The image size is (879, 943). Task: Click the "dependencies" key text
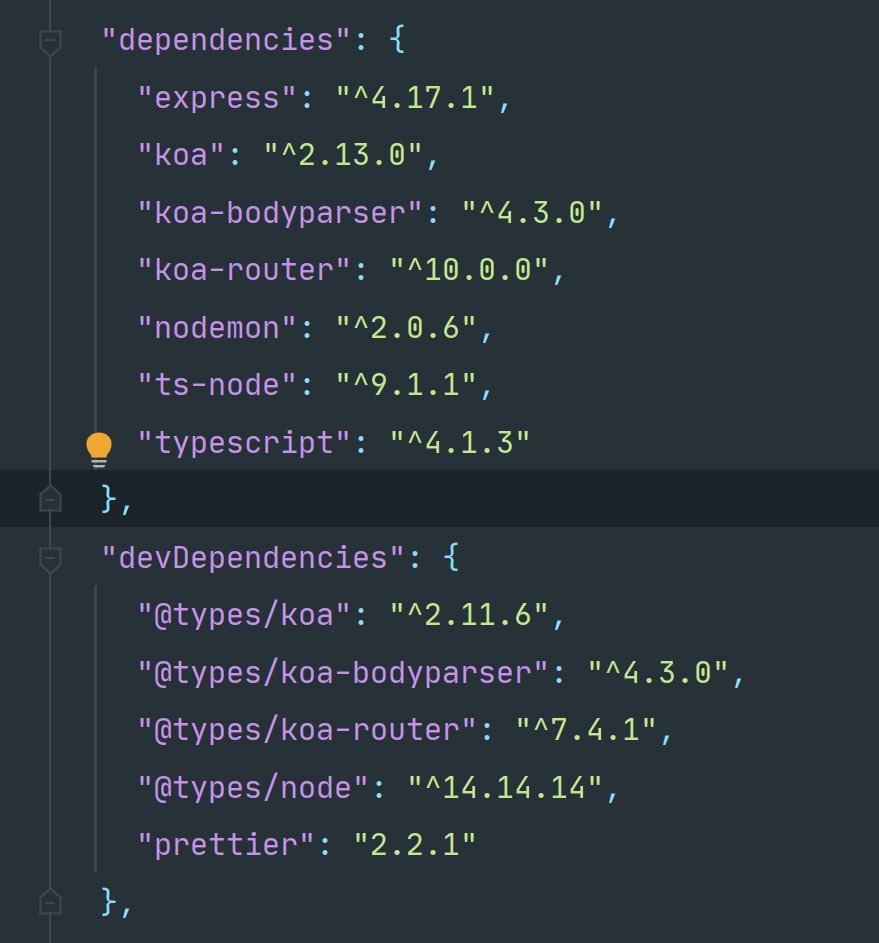pyautogui.click(x=226, y=40)
